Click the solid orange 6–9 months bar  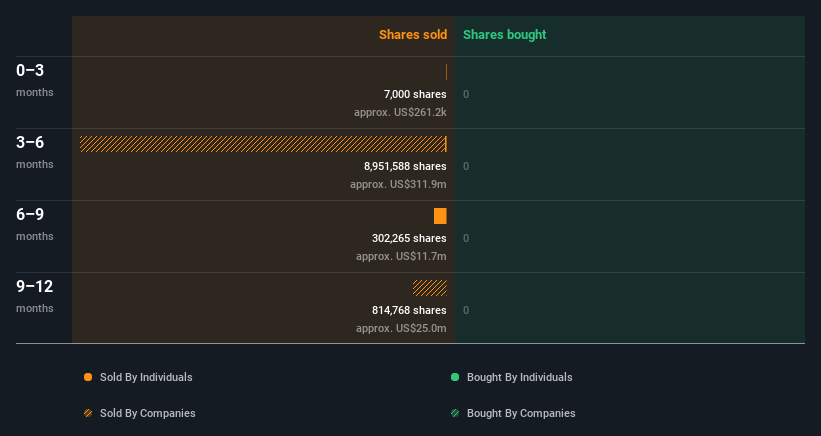pos(440,216)
